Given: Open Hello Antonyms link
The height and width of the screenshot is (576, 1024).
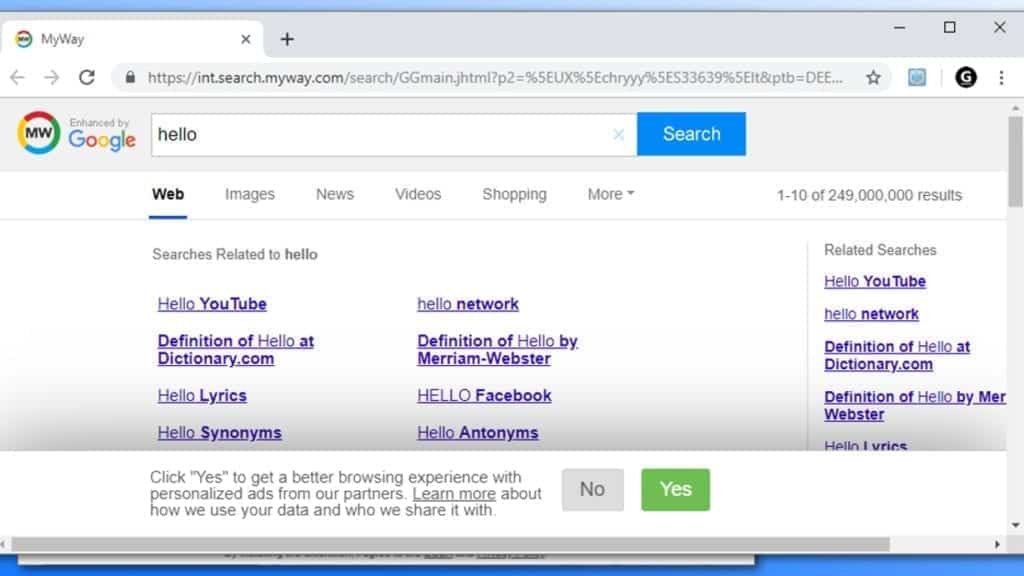Looking at the screenshot, I should coord(478,432).
